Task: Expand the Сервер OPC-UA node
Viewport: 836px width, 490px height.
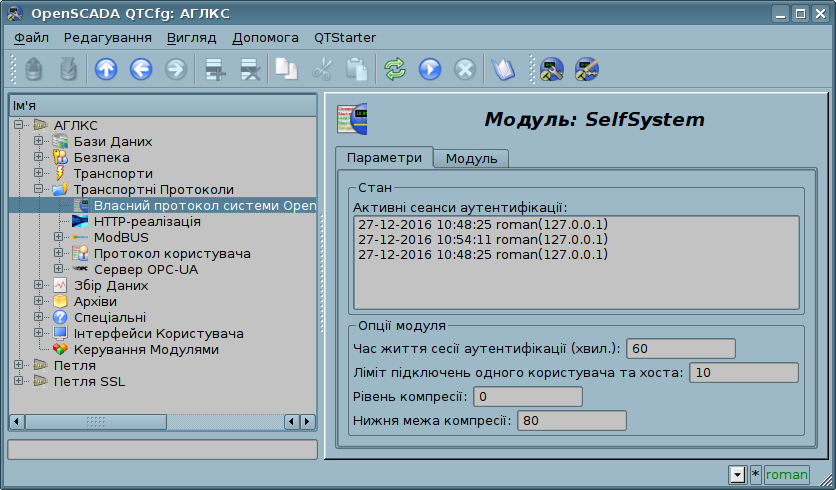Action: (59, 269)
